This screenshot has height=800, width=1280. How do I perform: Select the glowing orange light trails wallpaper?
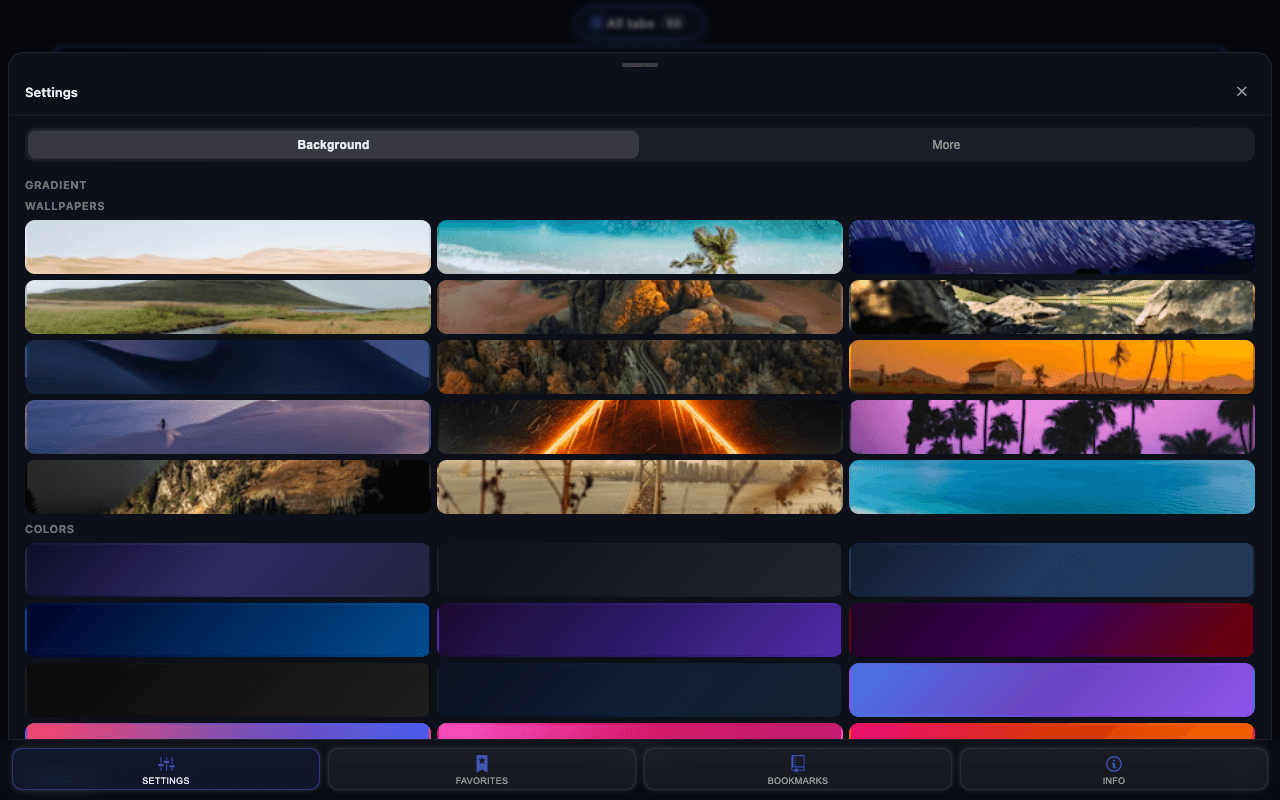[640, 427]
